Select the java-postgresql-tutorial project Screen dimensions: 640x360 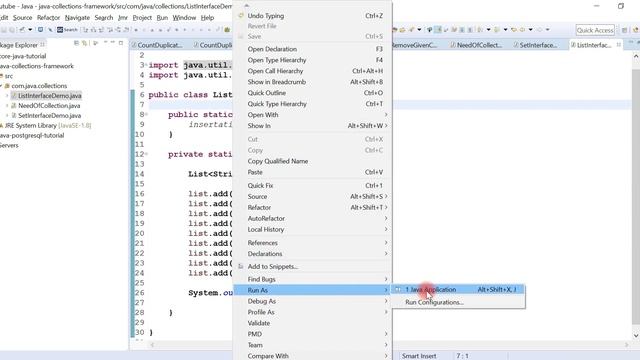pos(32,135)
